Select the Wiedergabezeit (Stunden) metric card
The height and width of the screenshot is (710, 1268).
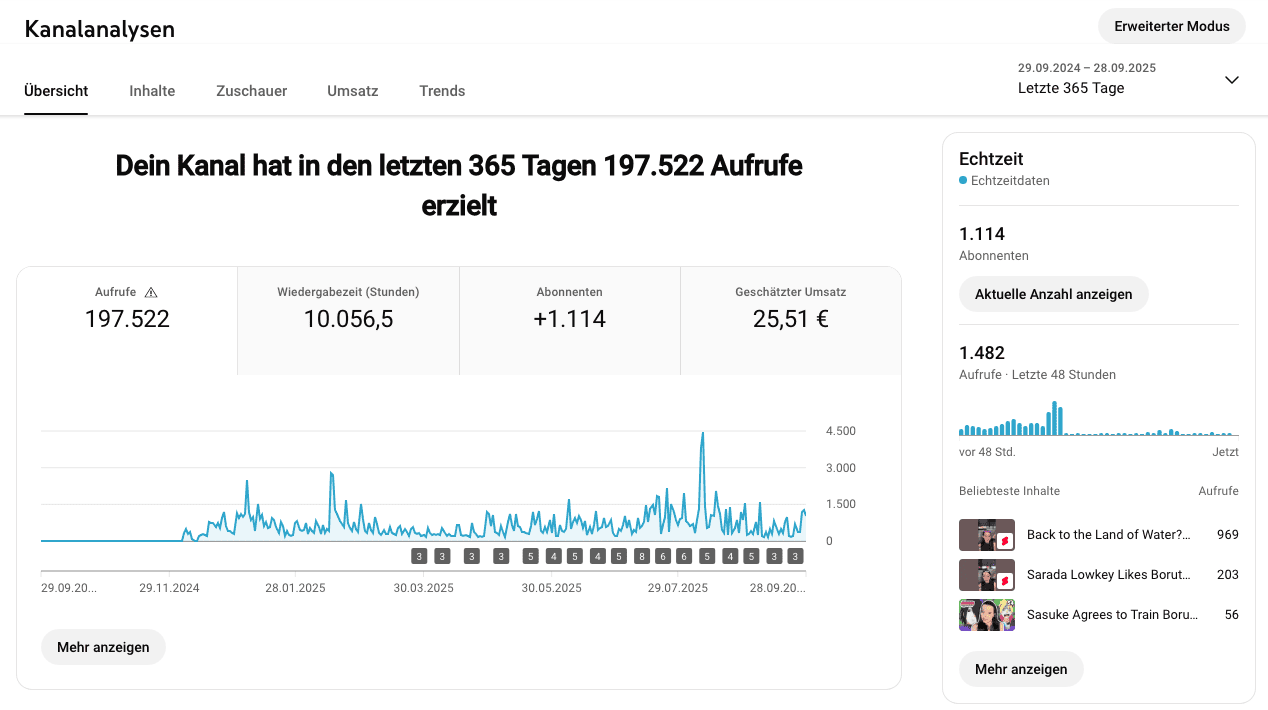348,321
